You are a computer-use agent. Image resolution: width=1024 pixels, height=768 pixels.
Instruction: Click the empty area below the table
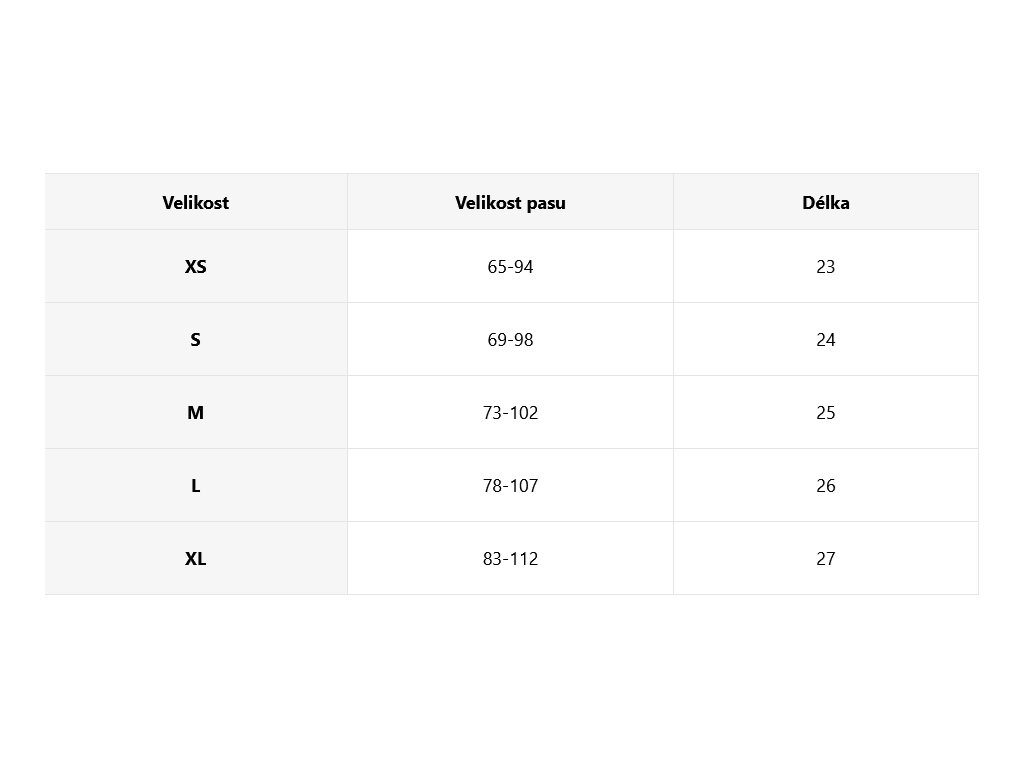512,680
